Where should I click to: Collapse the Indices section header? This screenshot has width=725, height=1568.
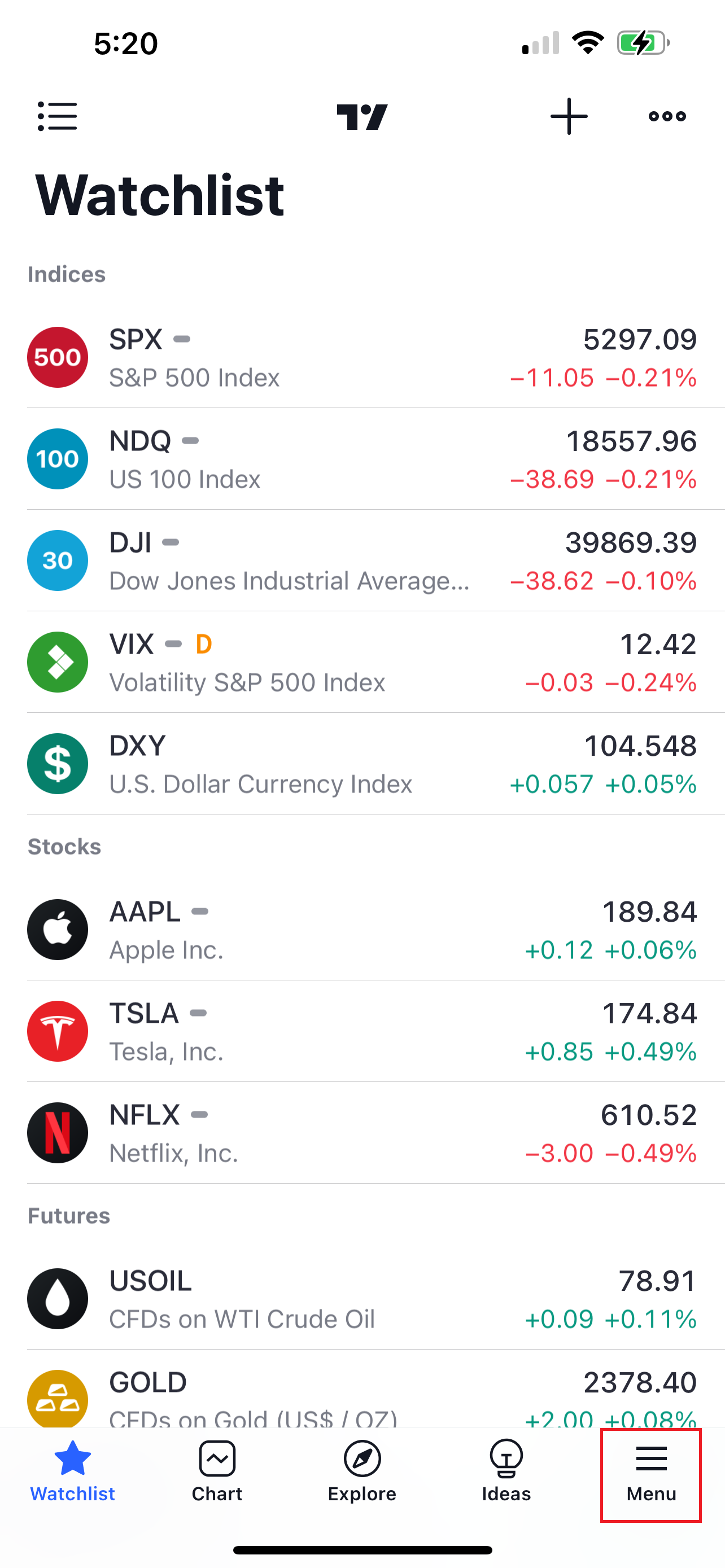point(67,274)
